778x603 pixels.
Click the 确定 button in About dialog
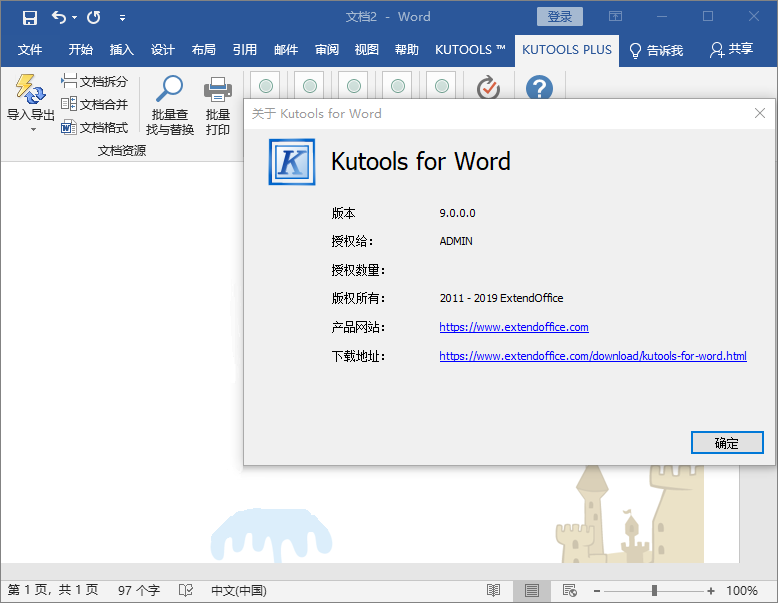727,442
